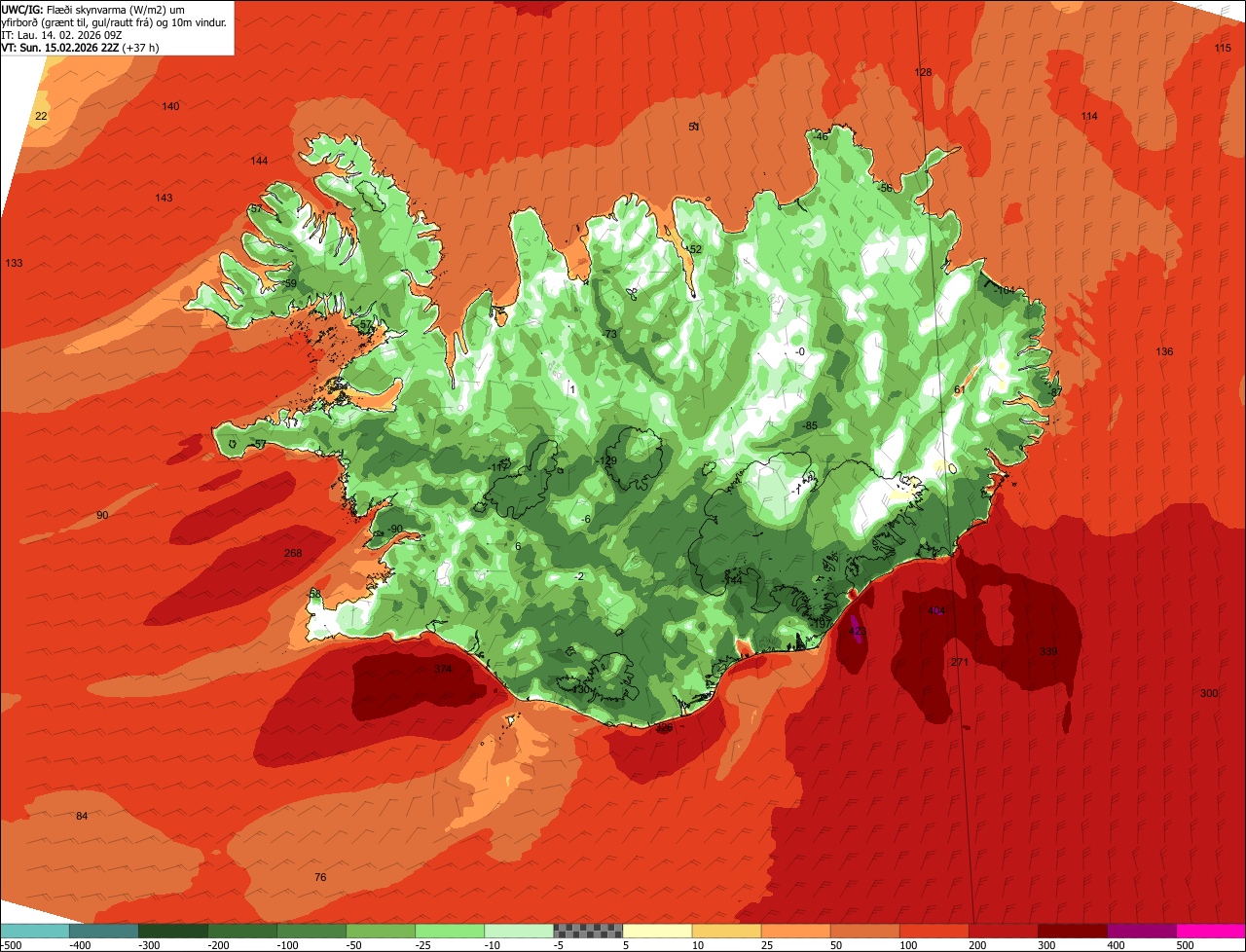Click the light cyan -500 to -400 swatch

tap(34, 931)
